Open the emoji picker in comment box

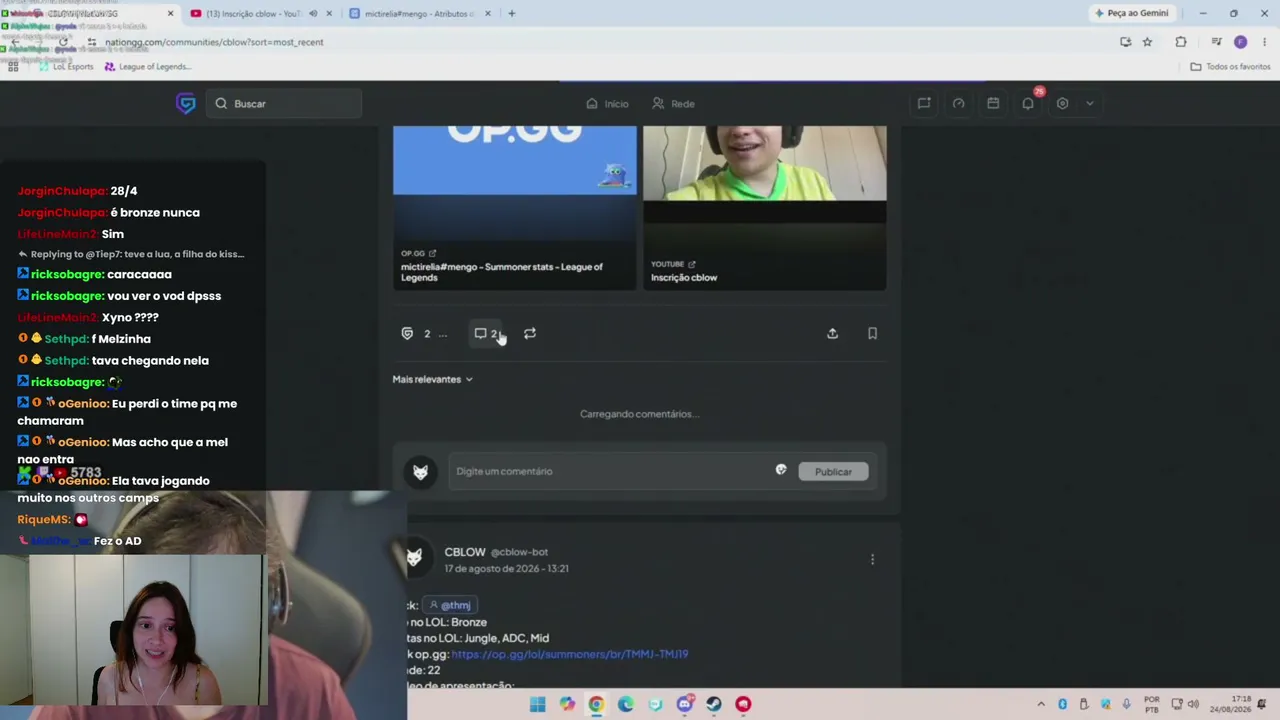(x=781, y=470)
